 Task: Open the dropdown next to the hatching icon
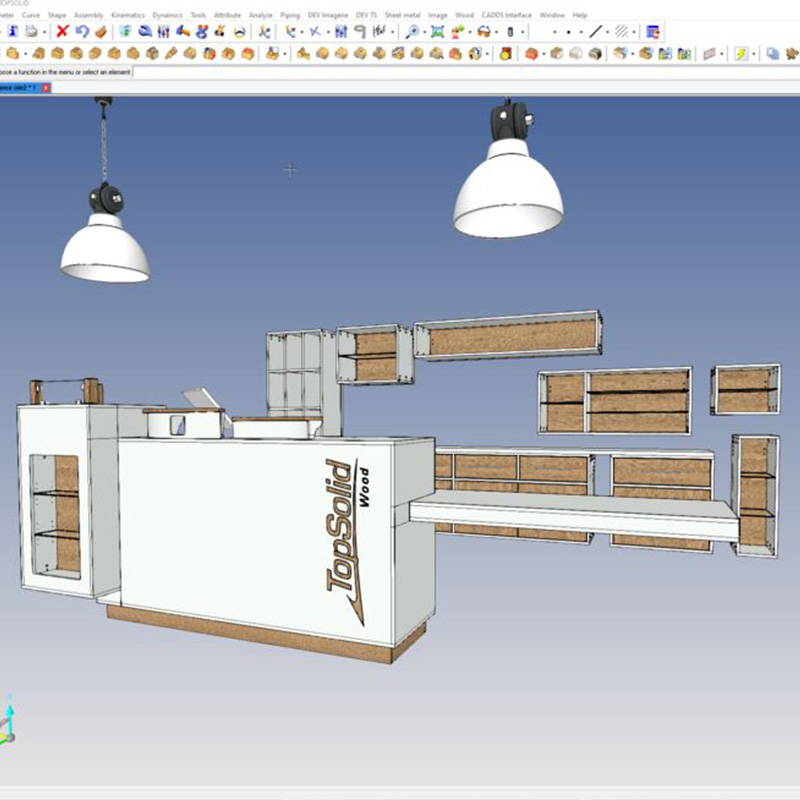click(x=634, y=32)
